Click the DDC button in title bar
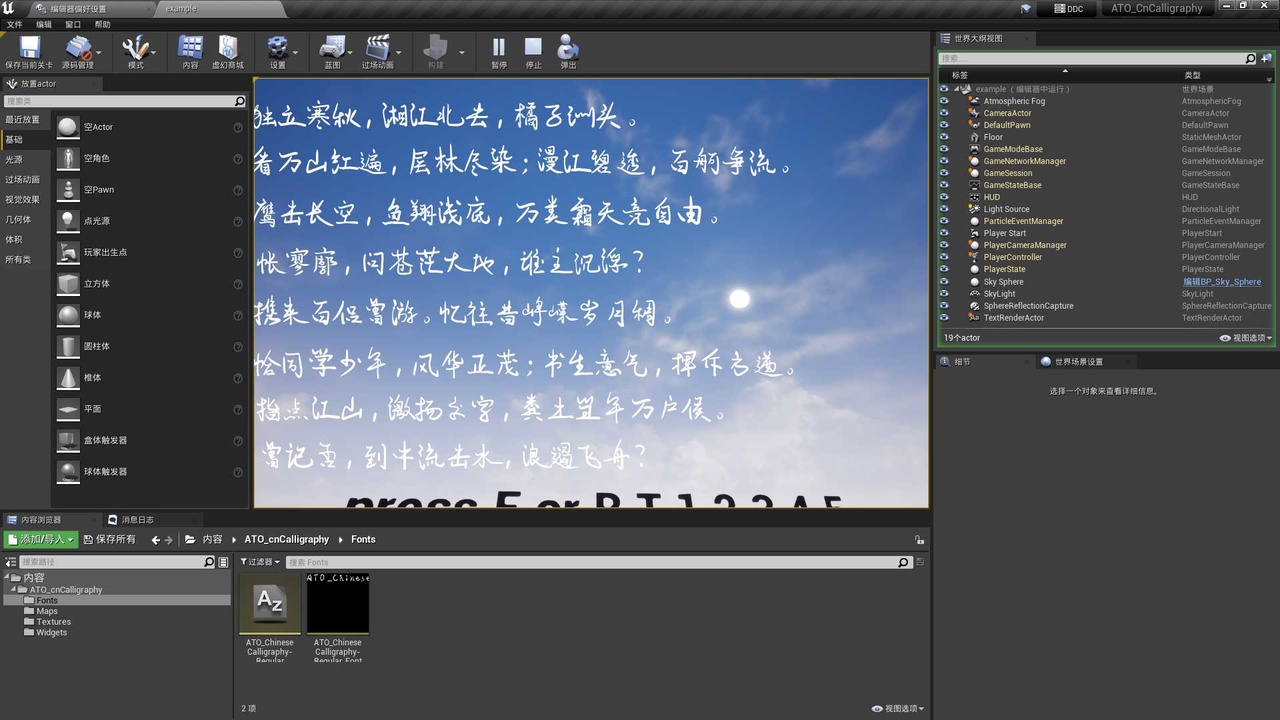 (1067, 8)
